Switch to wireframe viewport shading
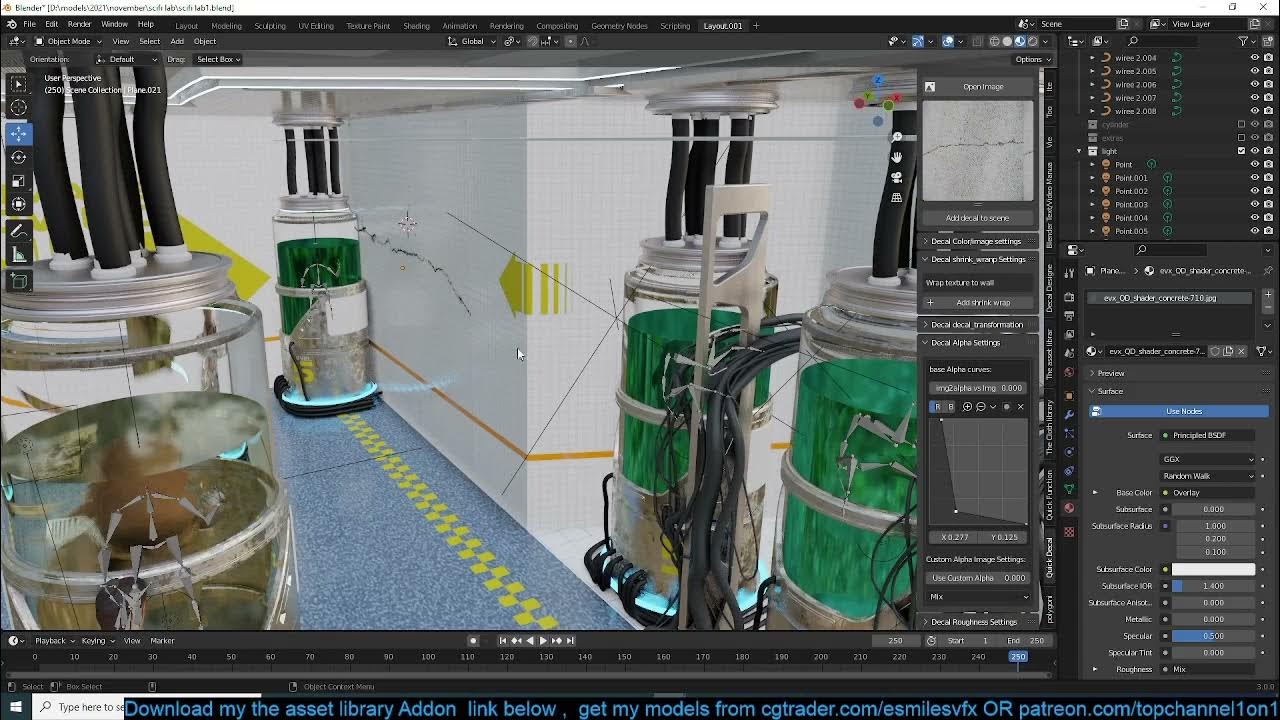This screenshot has height=720, width=1280. [994, 41]
